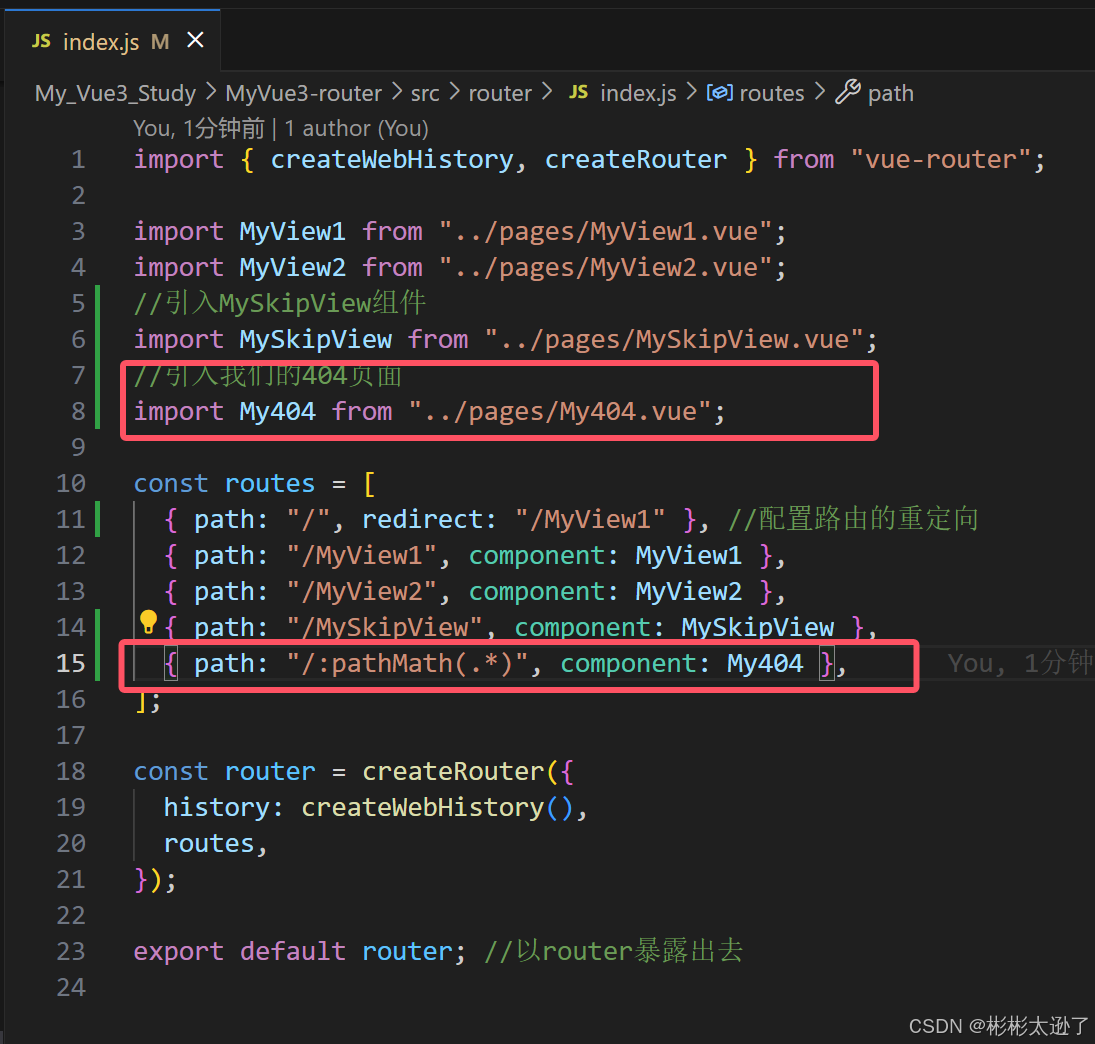
Task: Click createWebHistory() on line 19
Action: [437, 807]
